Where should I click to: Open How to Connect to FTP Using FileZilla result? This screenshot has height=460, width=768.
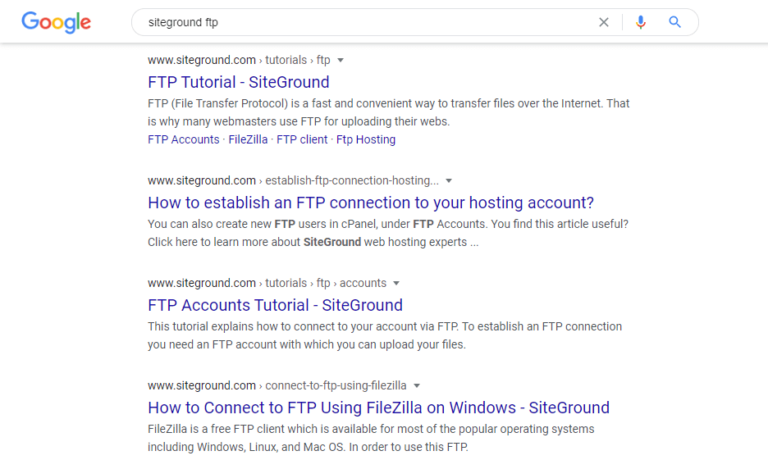coord(379,407)
